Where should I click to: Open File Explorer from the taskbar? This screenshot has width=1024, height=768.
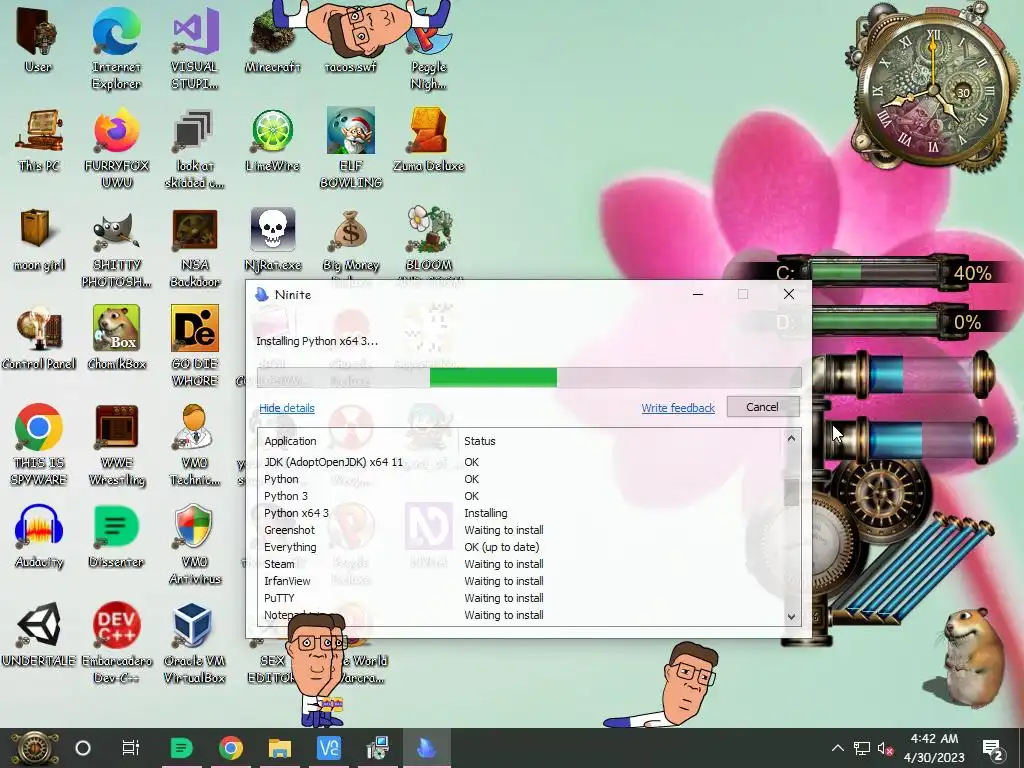280,748
